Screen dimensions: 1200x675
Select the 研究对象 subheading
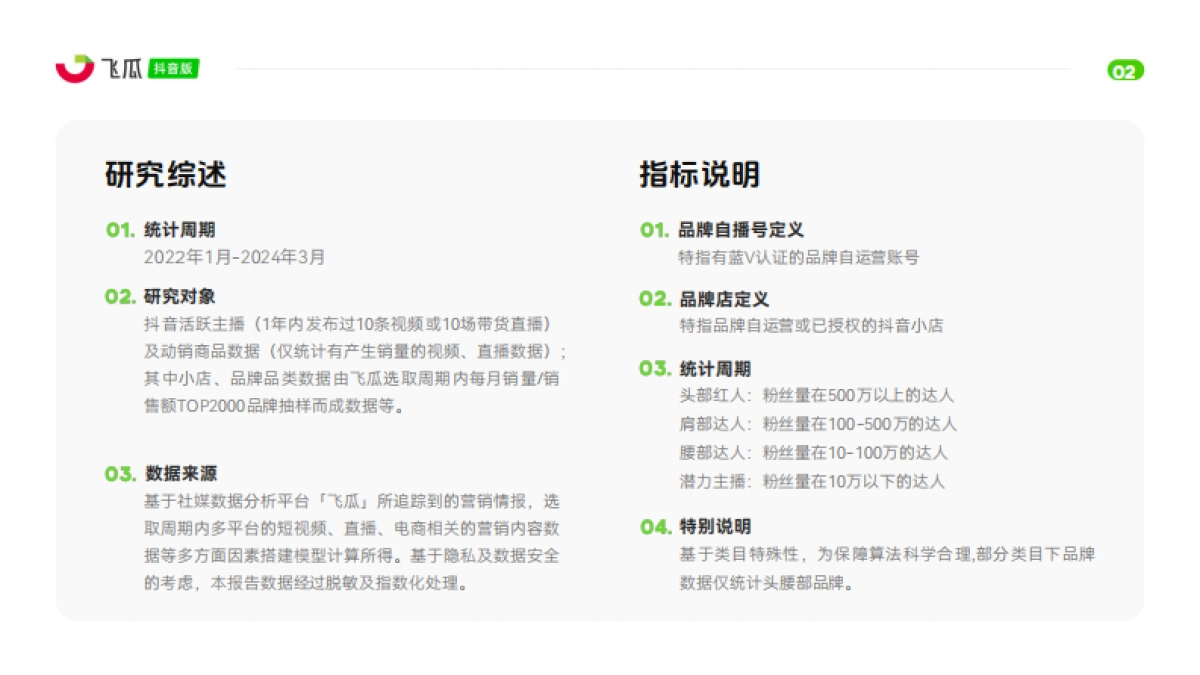[x=180, y=297]
